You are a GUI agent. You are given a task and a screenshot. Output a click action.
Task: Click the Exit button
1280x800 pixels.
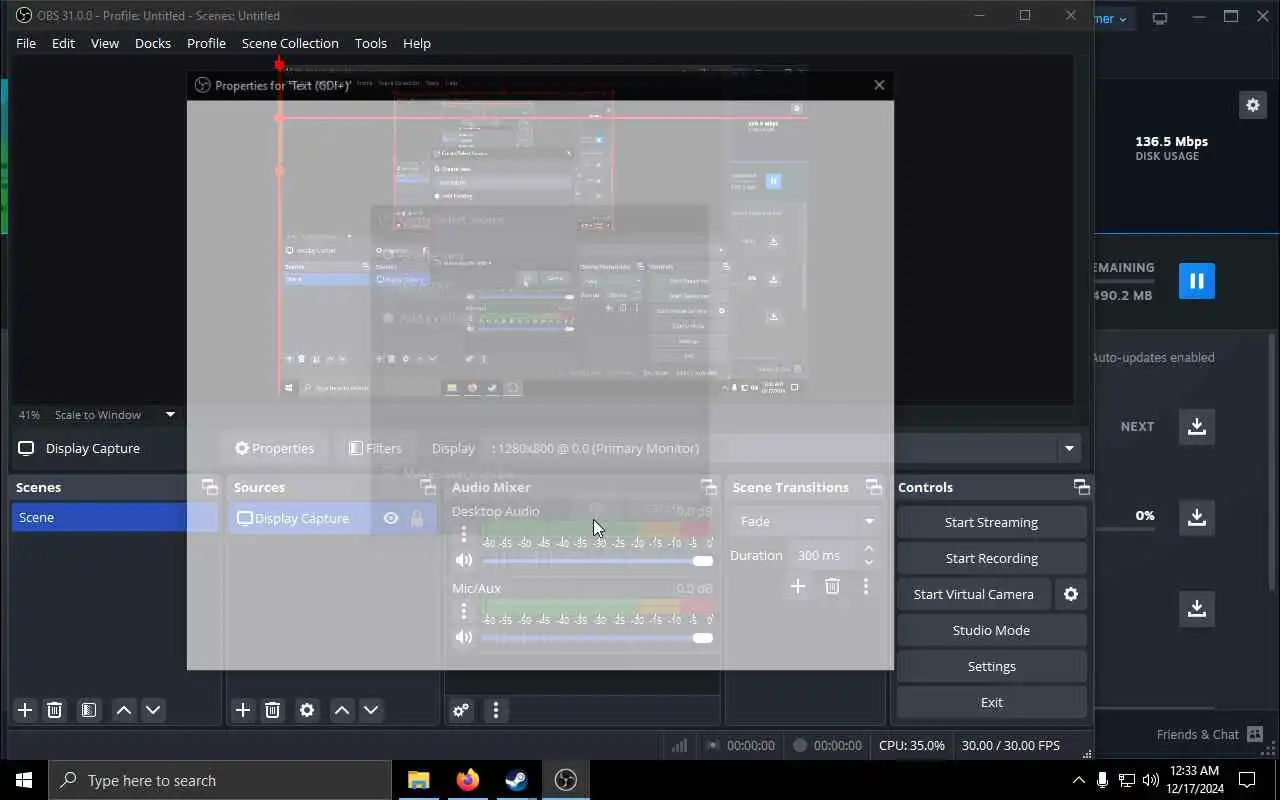(x=991, y=702)
